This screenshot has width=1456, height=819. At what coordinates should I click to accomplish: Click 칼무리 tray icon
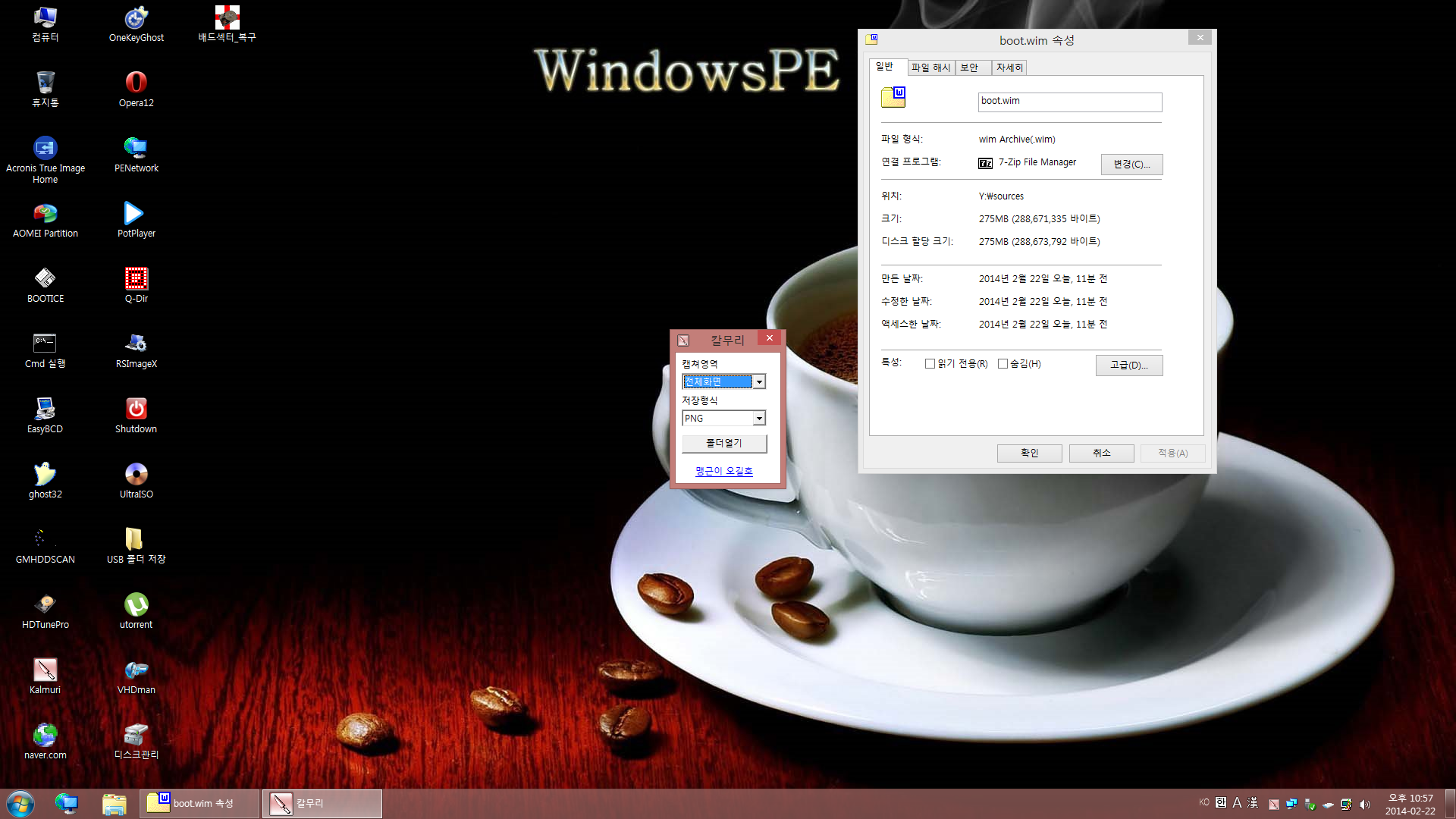1274,805
